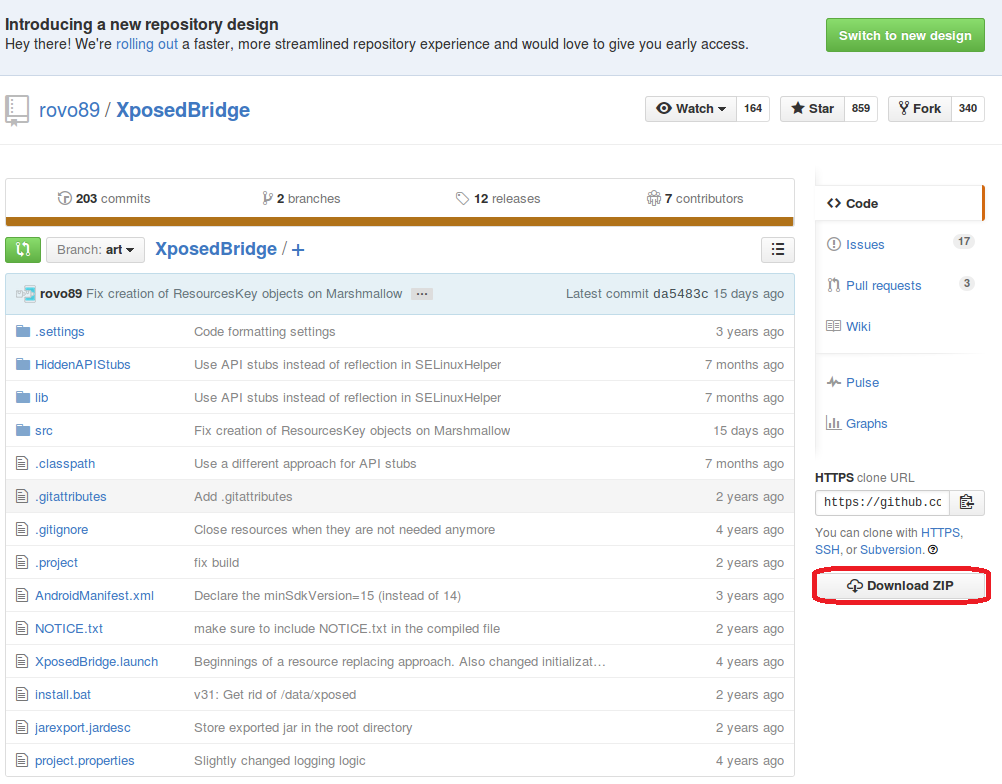Viewport: 1002px width, 784px height.
Task: Open commit message 'Code formatting settings'
Action: [x=265, y=332]
